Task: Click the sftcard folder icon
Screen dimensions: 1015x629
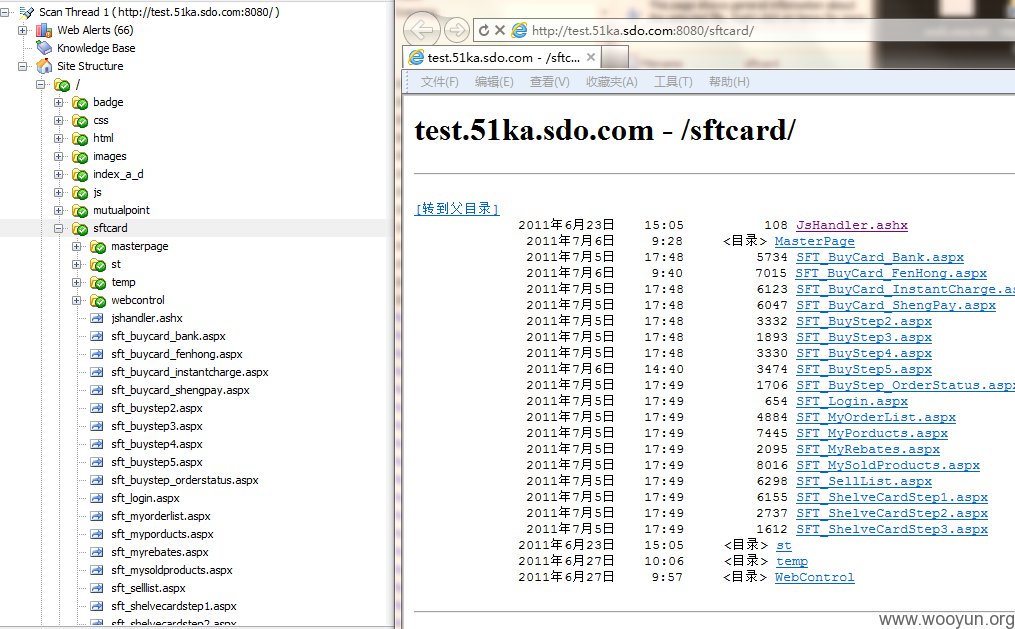Action: click(x=80, y=229)
